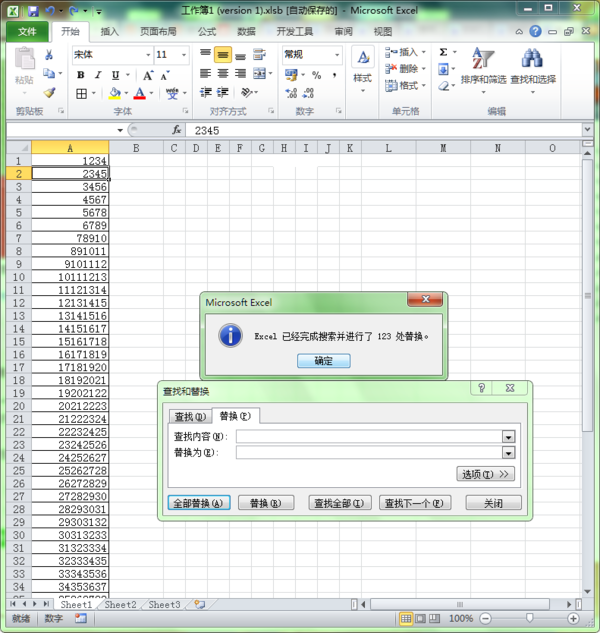Apply percent style
The image size is (600, 633).
317,75
